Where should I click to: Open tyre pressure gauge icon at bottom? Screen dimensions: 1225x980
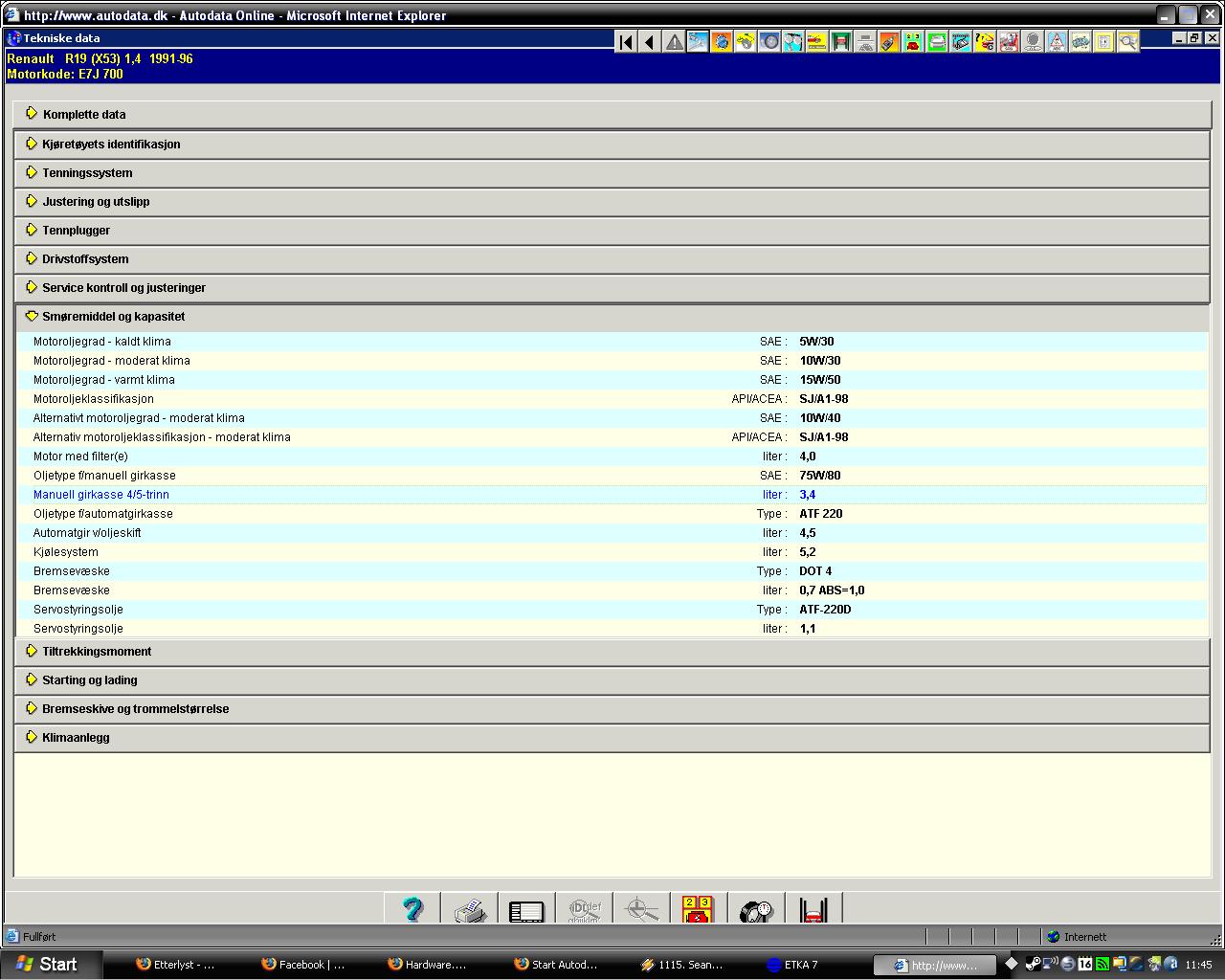coord(756,909)
